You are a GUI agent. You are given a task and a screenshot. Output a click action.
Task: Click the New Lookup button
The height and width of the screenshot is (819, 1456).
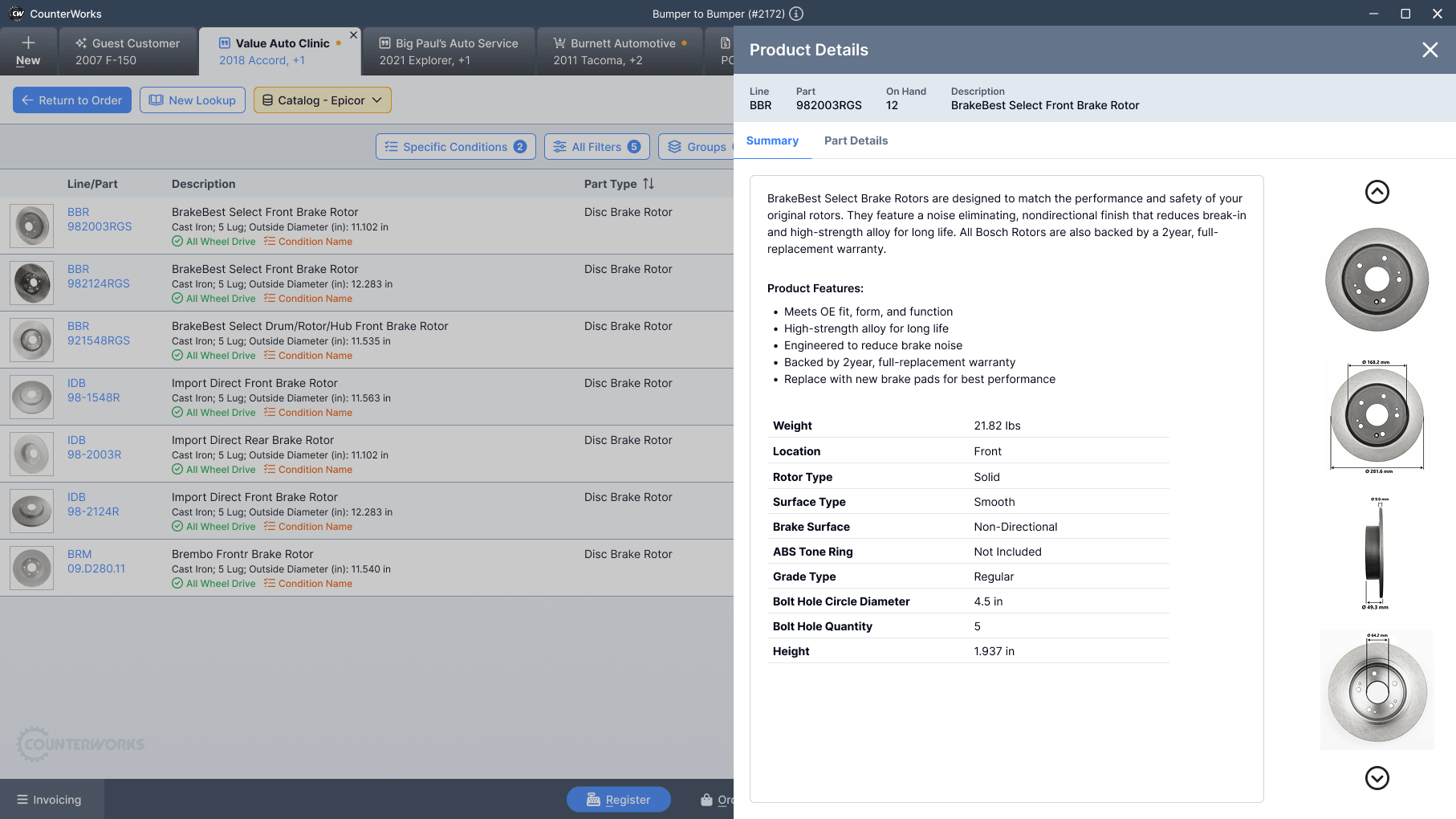pos(193,100)
